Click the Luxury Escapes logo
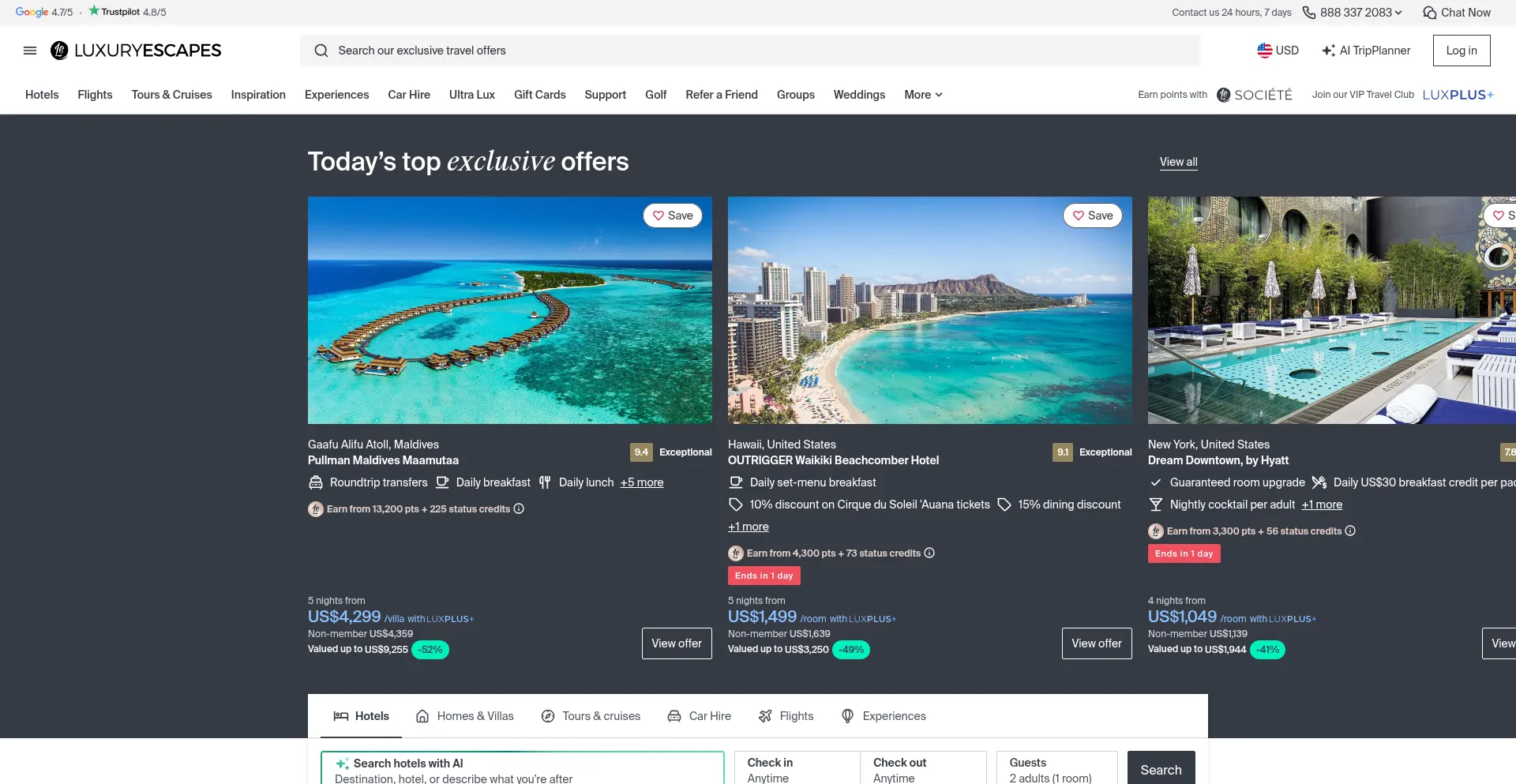 click(136, 51)
